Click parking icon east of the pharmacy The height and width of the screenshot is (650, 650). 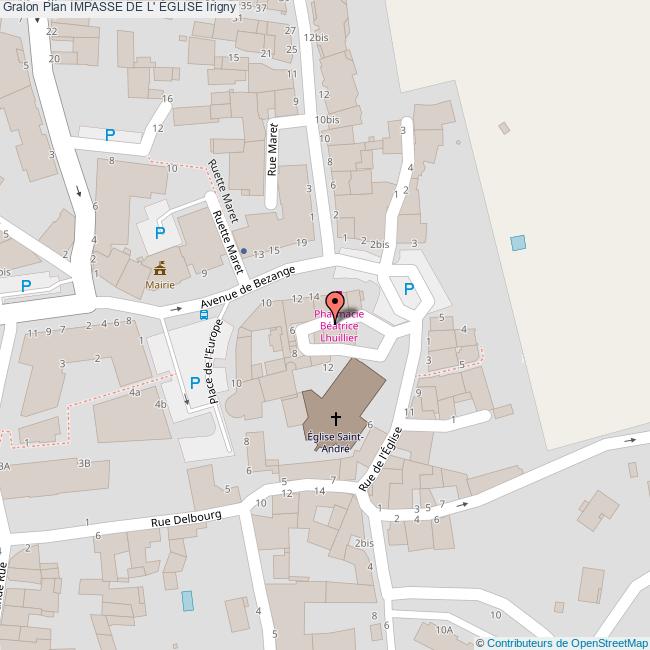tap(409, 289)
